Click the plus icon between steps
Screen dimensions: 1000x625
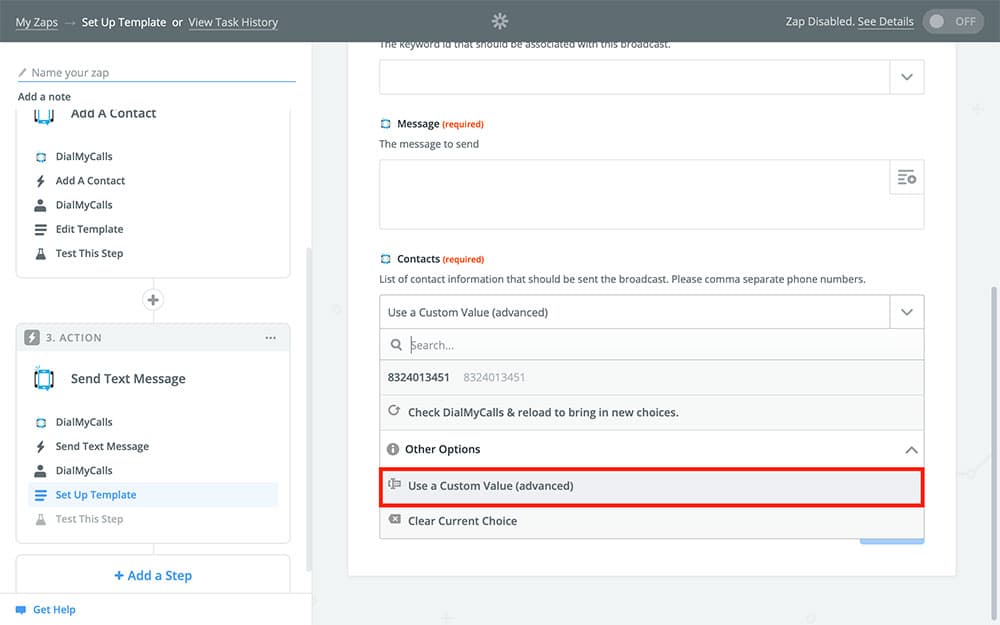153,300
